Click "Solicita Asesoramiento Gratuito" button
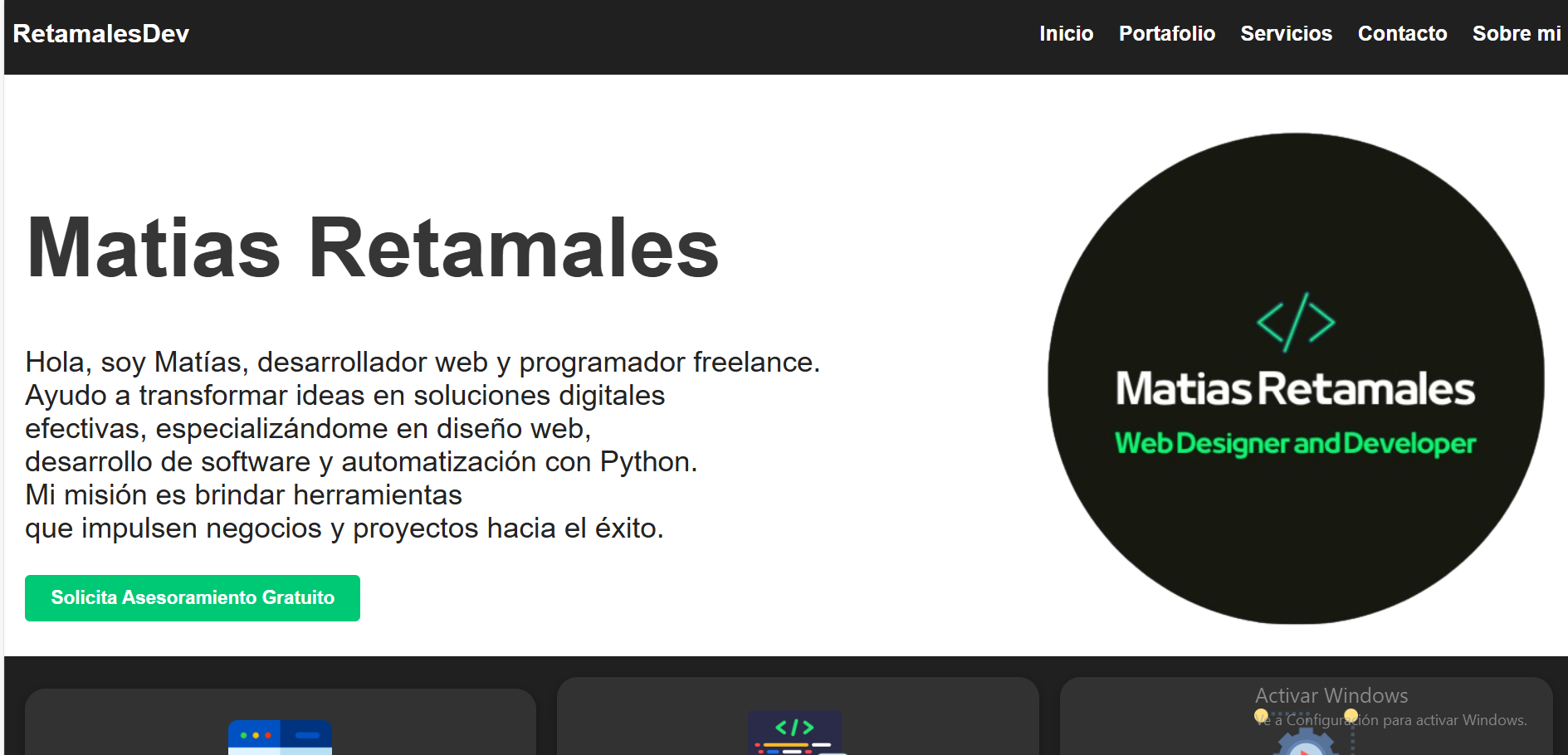The image size is (1568, 755). click(x=192, y=597)
